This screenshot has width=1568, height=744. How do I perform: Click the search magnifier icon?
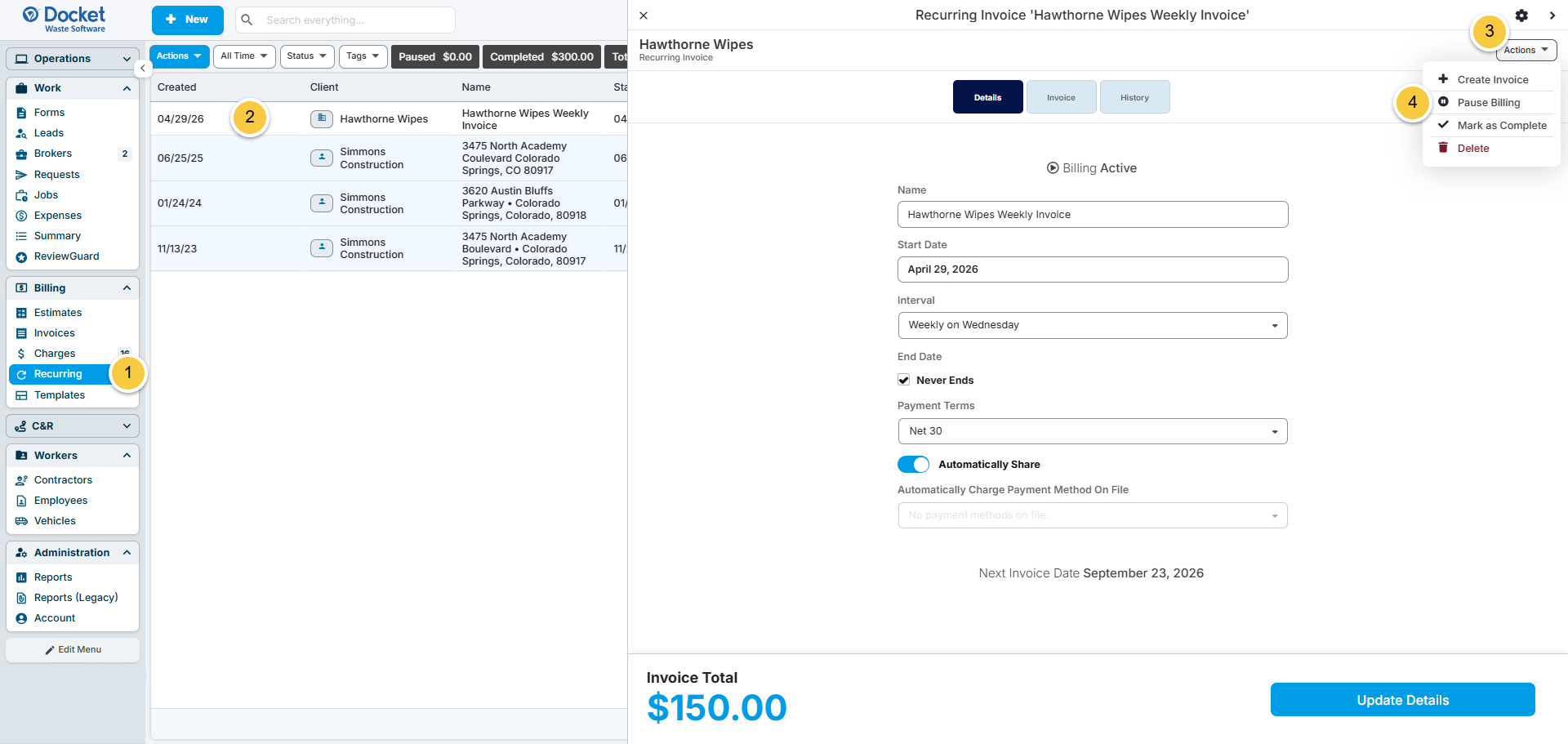(247, 20)
